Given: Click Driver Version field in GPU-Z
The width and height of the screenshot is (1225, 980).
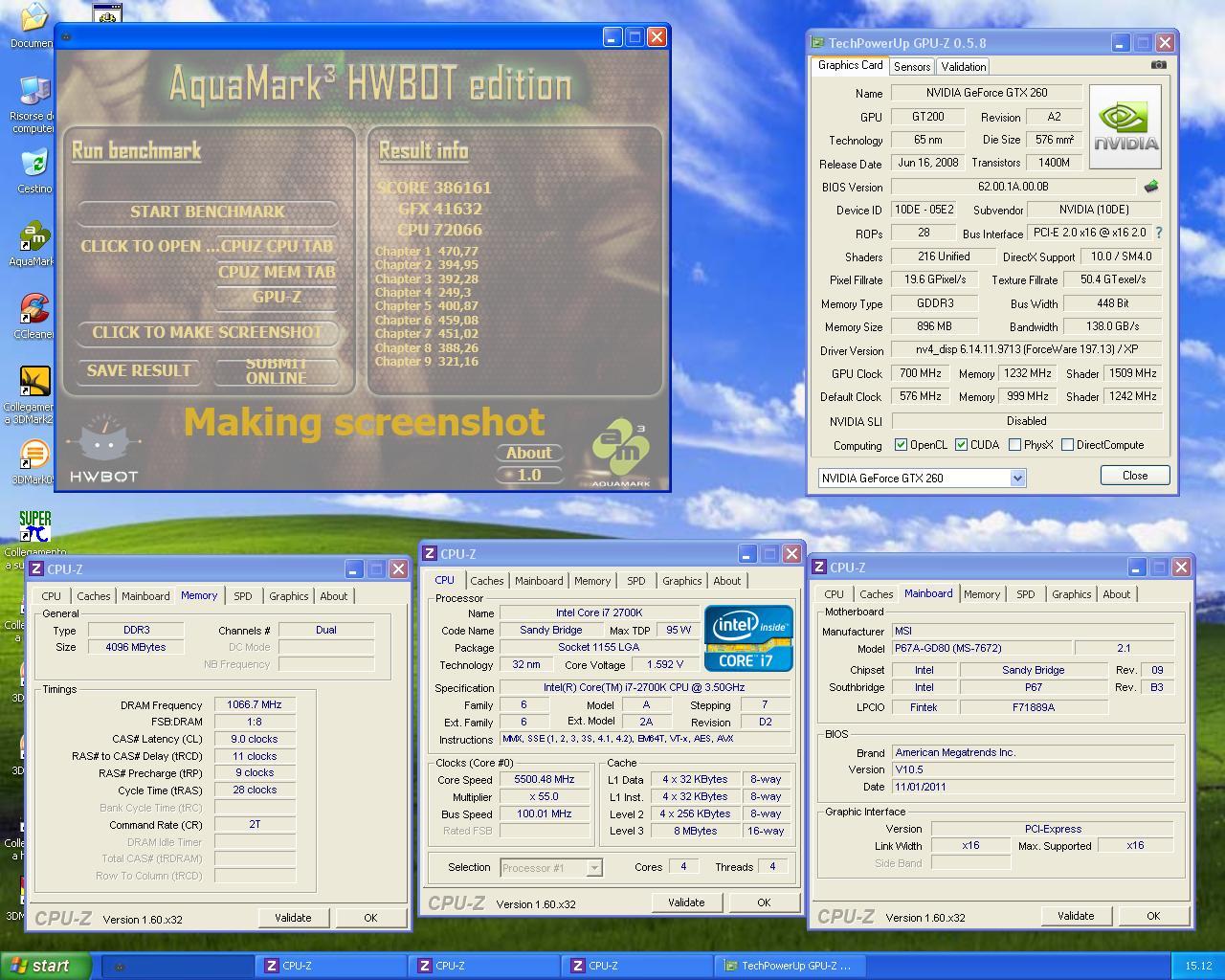Looking at the screenshot, I should coord(1027,349).
